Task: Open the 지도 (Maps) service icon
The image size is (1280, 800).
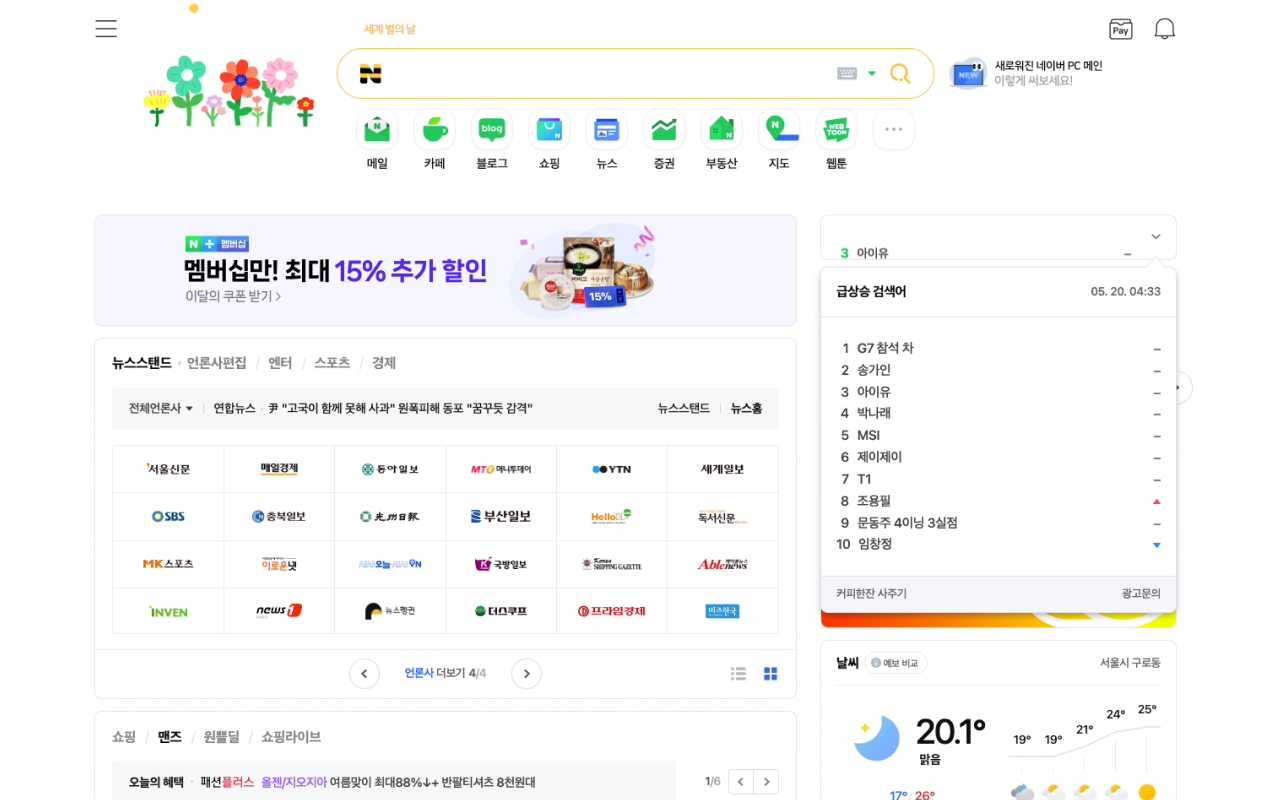Action: pyautogui.click(x=778, y=130)
